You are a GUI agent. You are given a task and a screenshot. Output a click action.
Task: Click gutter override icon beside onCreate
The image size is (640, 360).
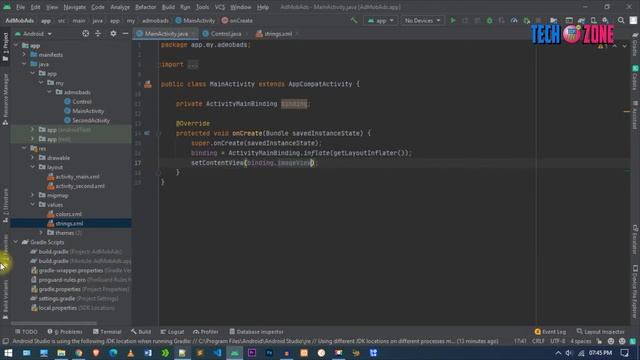pos(147,133)
